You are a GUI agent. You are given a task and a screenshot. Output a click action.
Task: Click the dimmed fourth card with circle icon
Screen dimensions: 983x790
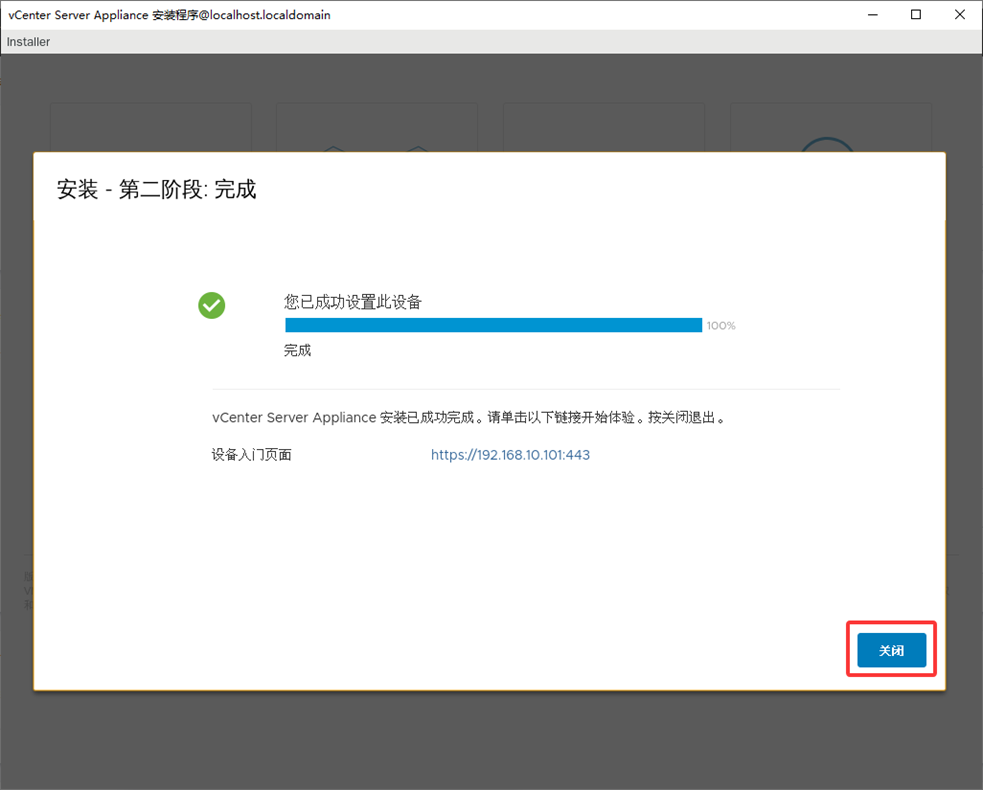click(830, 127)
